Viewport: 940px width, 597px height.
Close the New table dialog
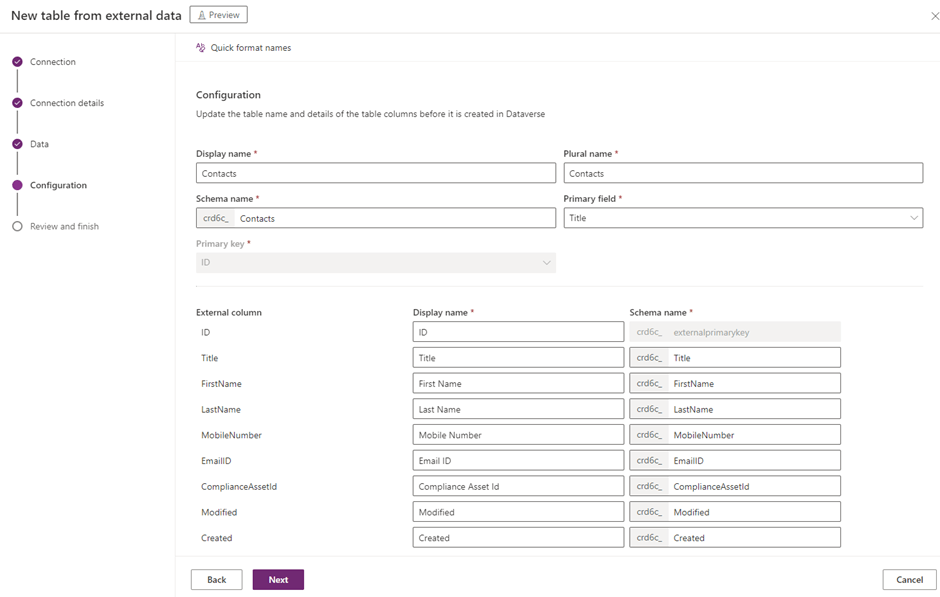click(935, 16)
